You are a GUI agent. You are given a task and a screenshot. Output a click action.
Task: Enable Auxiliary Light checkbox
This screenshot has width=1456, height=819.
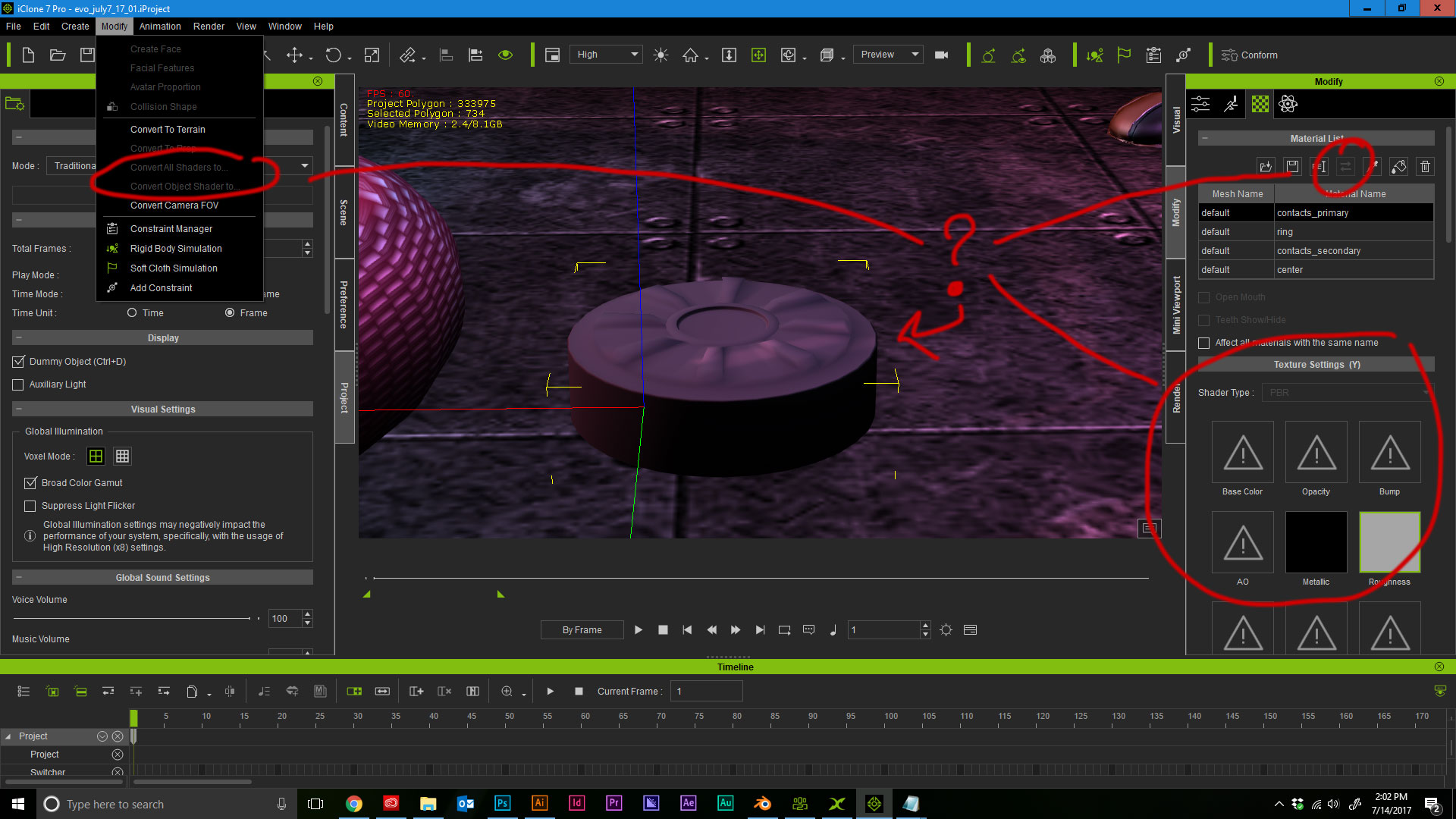tap(18, 385)
